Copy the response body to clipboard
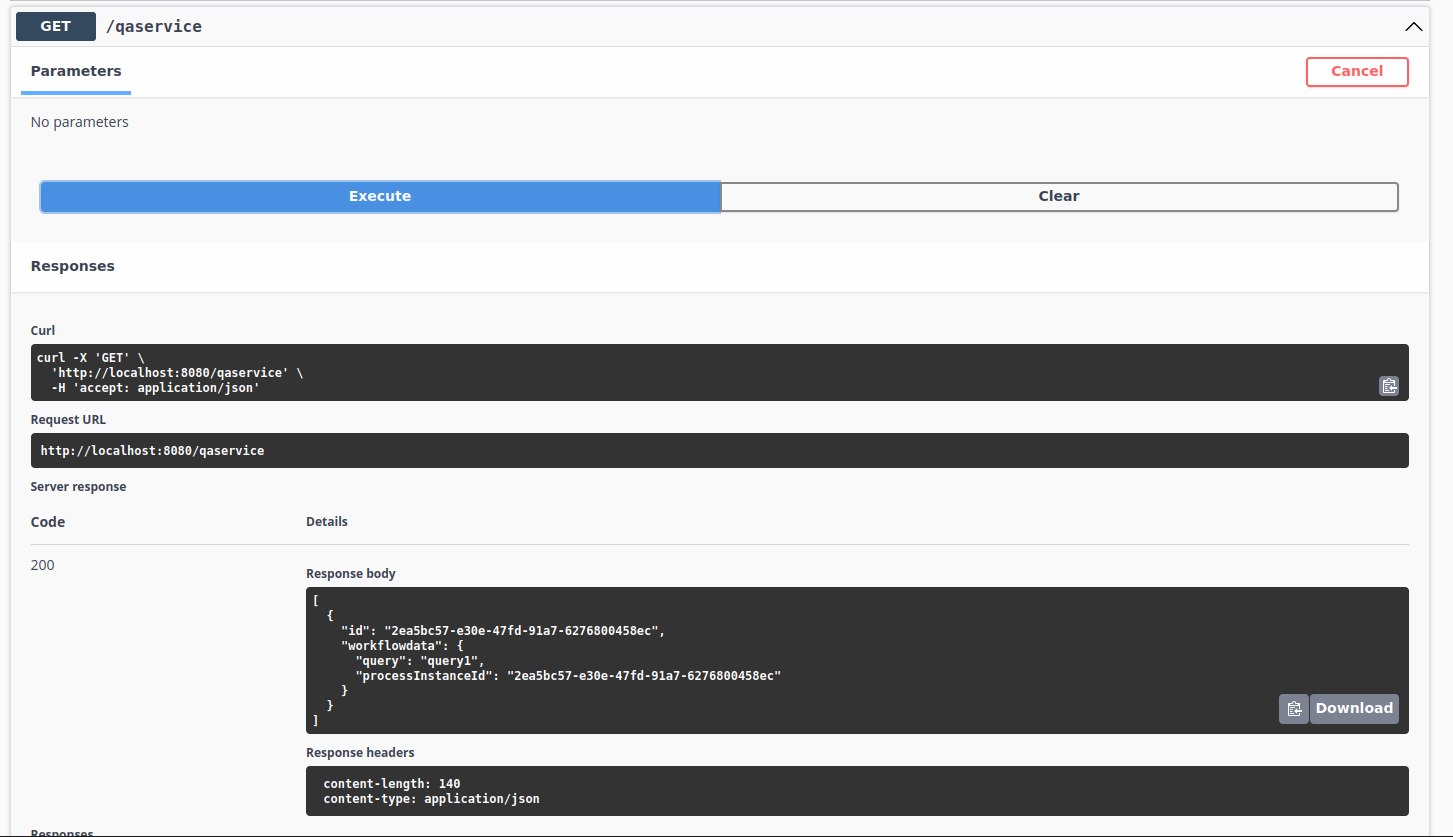 pos(1293,709)
